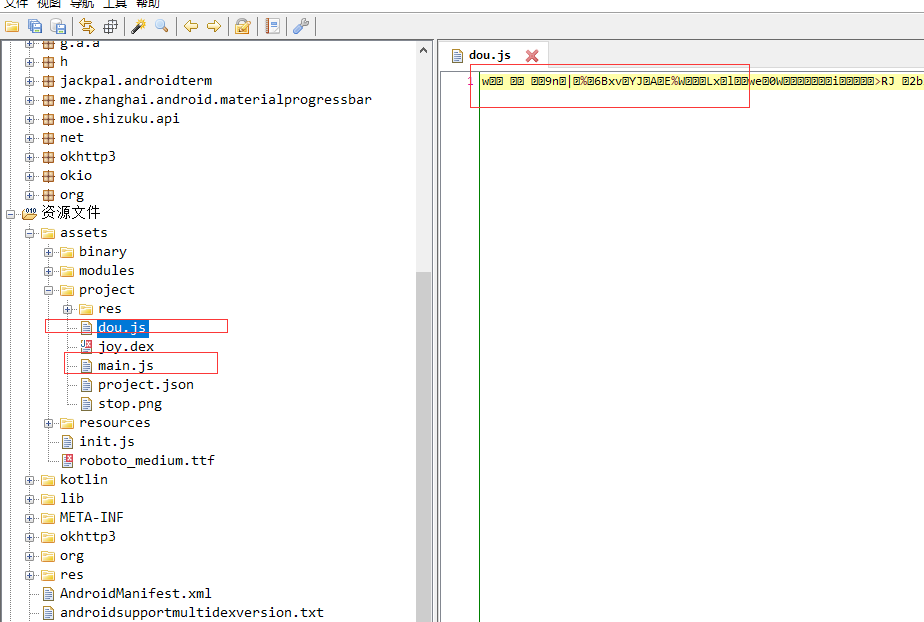This screenshot has width=924, height=622.
Task: Toggle the deobfuscation button
Action: (242, 26)
